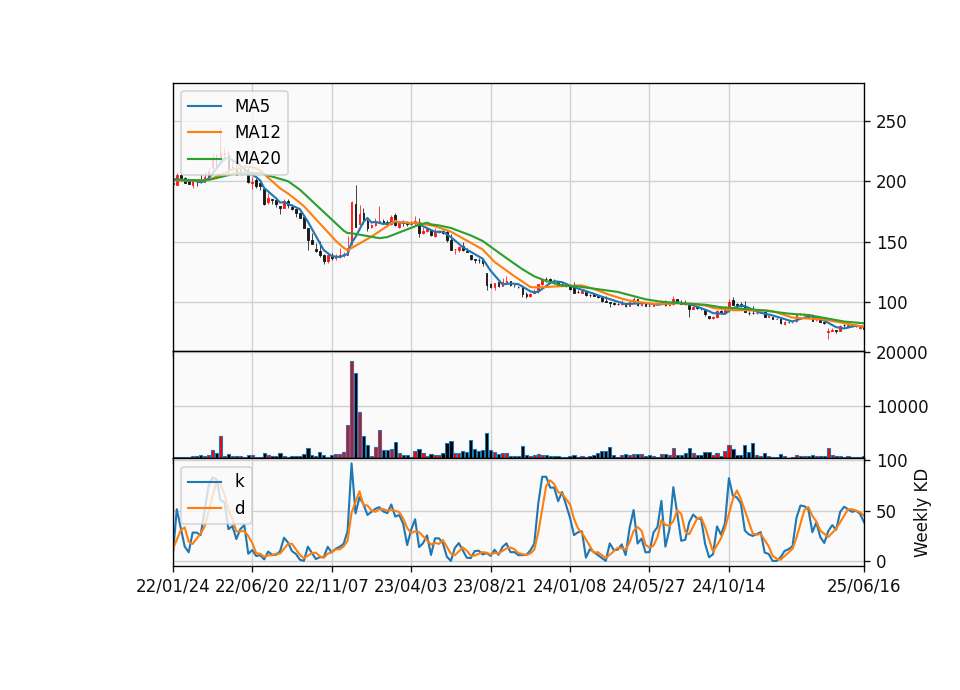Viewport: 960px width, 690px height.
Task: Click the blue MA5 legend line
Action: tap(204, 106)
